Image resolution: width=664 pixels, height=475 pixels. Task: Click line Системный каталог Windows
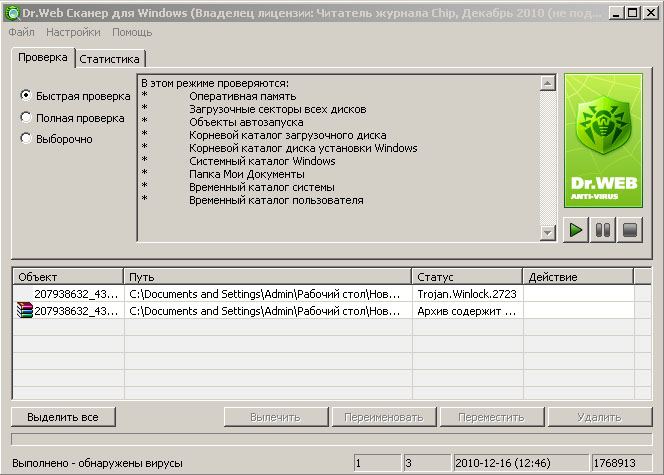tap(262, 161)
